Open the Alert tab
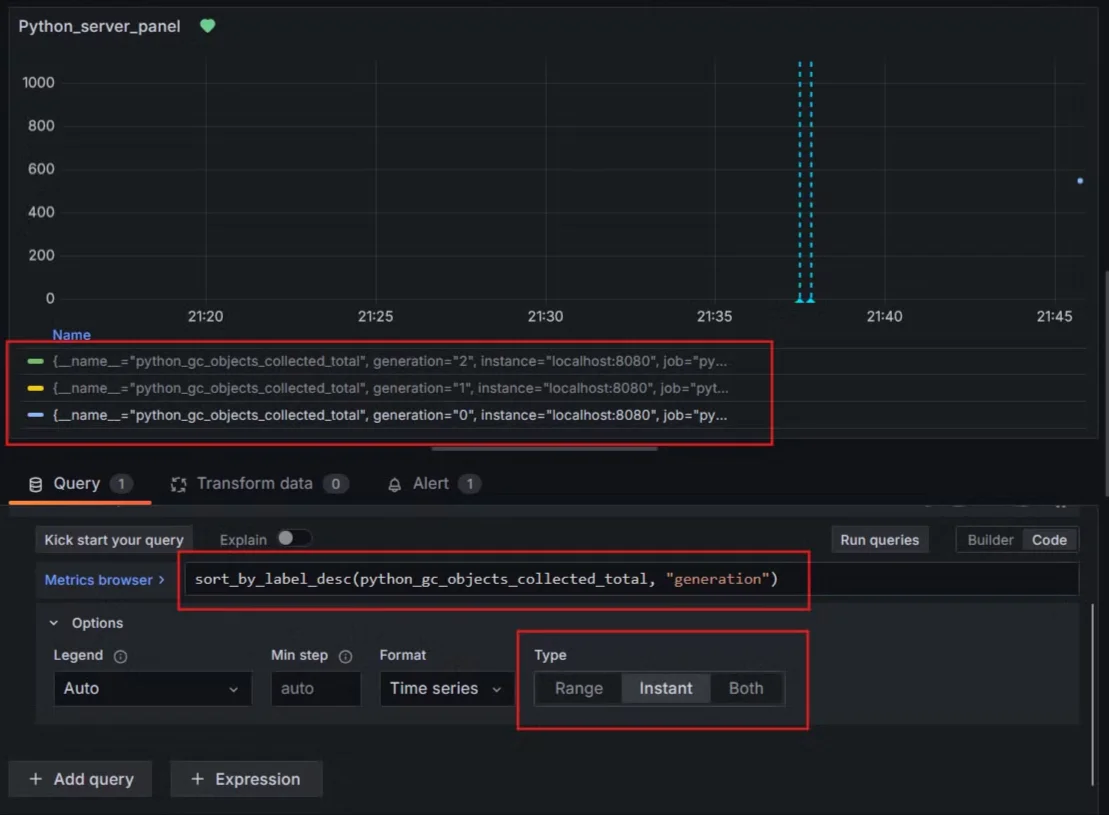Viewport: 1109px width, 815px height. (x=434, y=484)
